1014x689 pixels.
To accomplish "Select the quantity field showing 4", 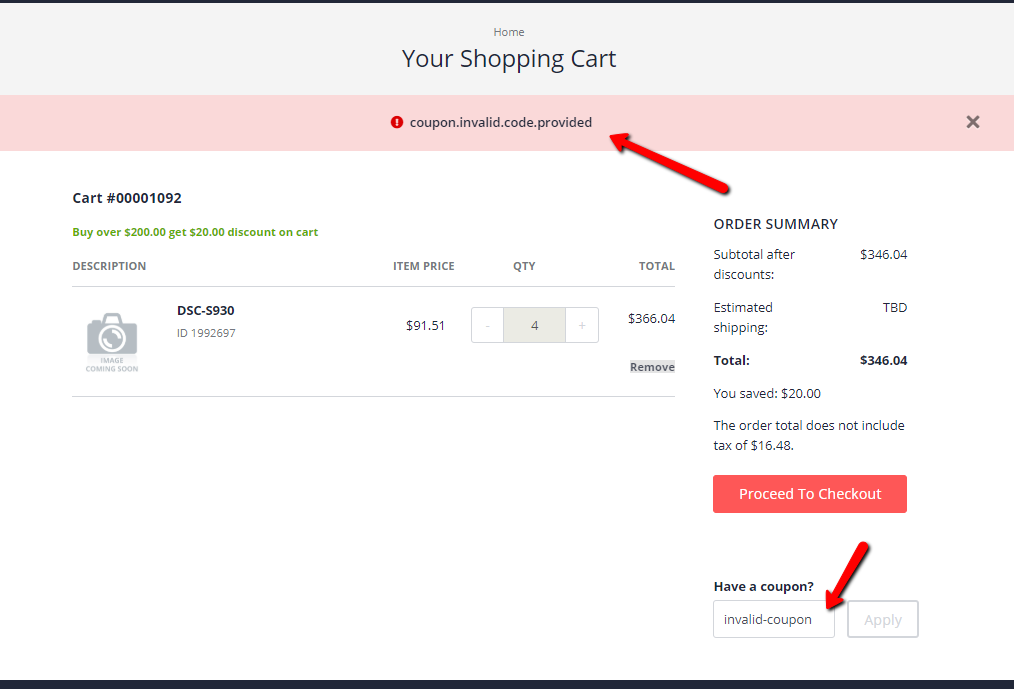I will [x=534, y=325].
